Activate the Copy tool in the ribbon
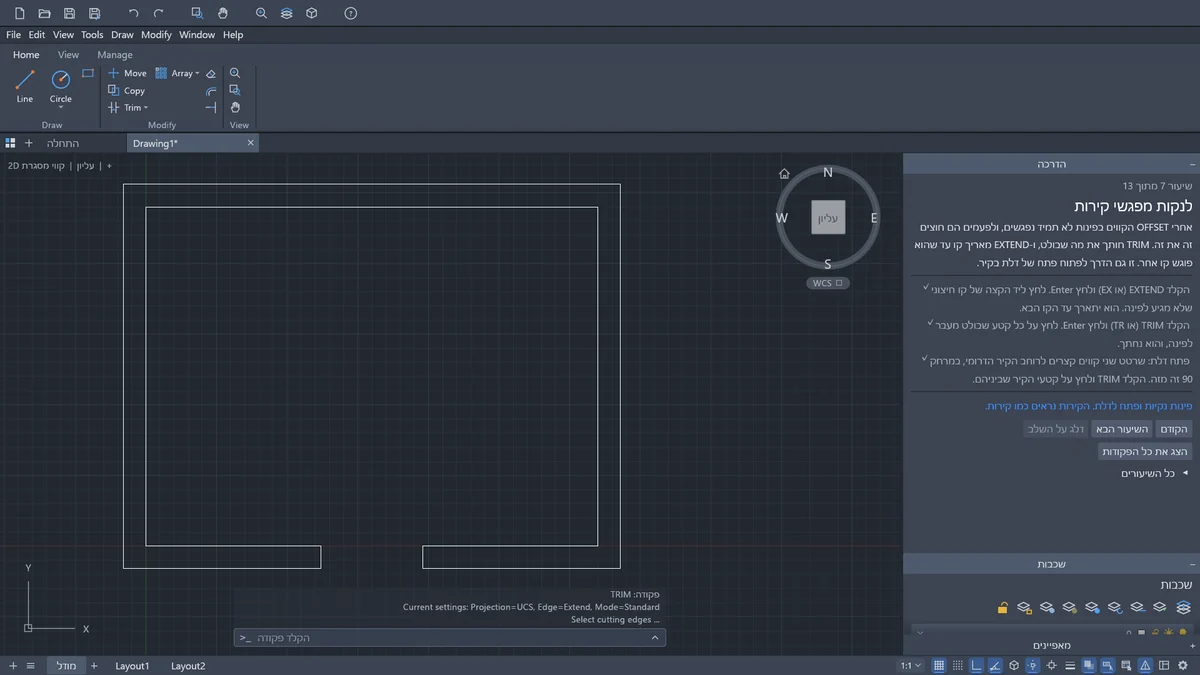The image size is (1200, 675). 127,90
